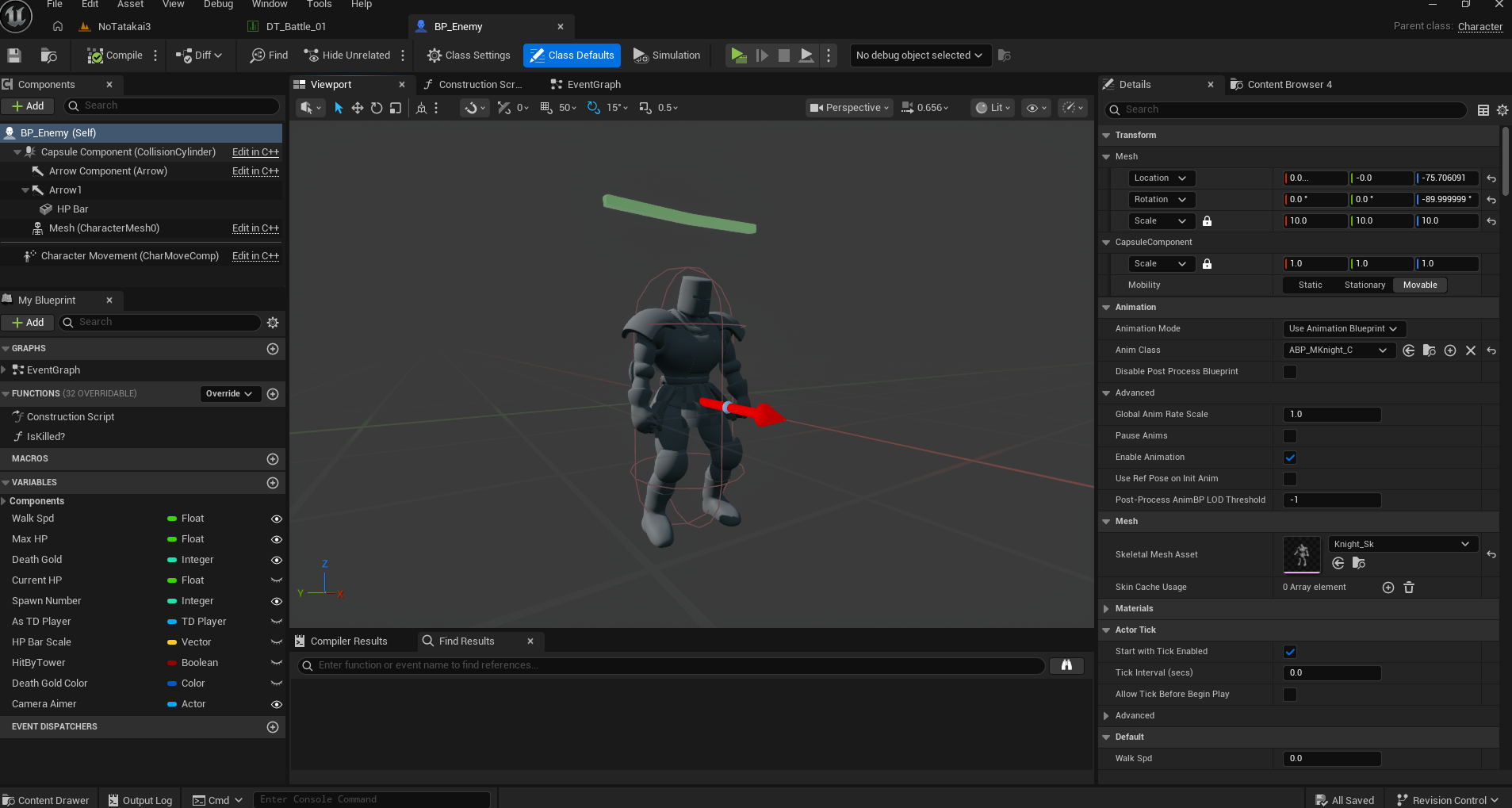Select Capsule Component in tree

click(128, 152)
